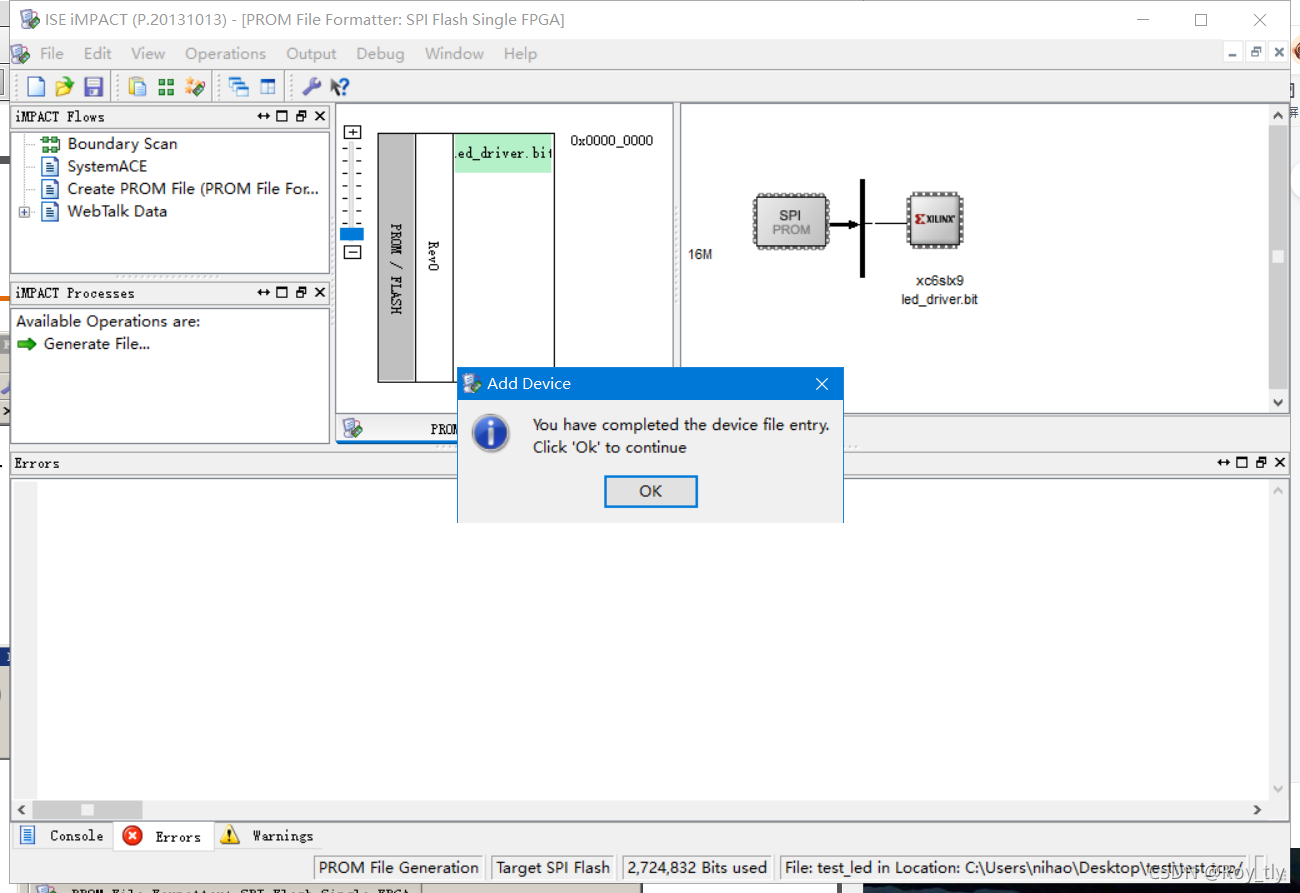Screen dimensions: 1300x893
Task: Run Generate File operation
Action: (96, 344)
